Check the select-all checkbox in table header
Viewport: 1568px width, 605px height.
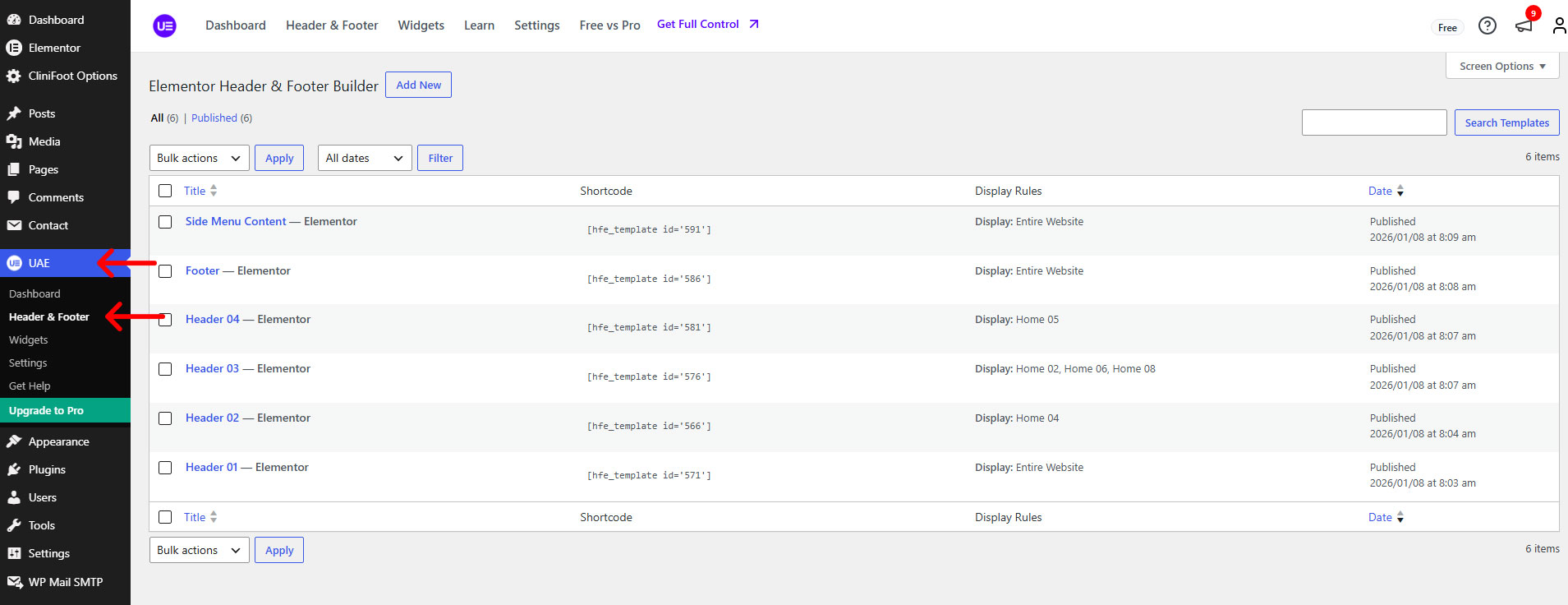[165, 191]
